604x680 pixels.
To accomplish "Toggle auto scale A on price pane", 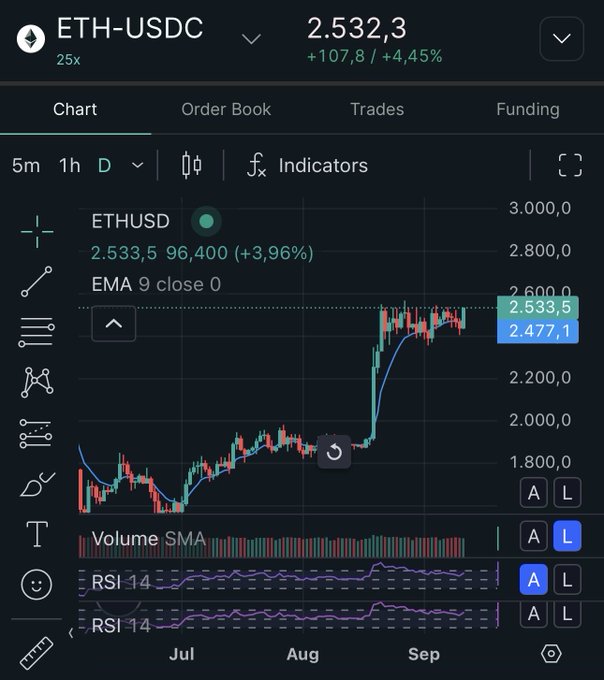I will click(x=533, y=493).
